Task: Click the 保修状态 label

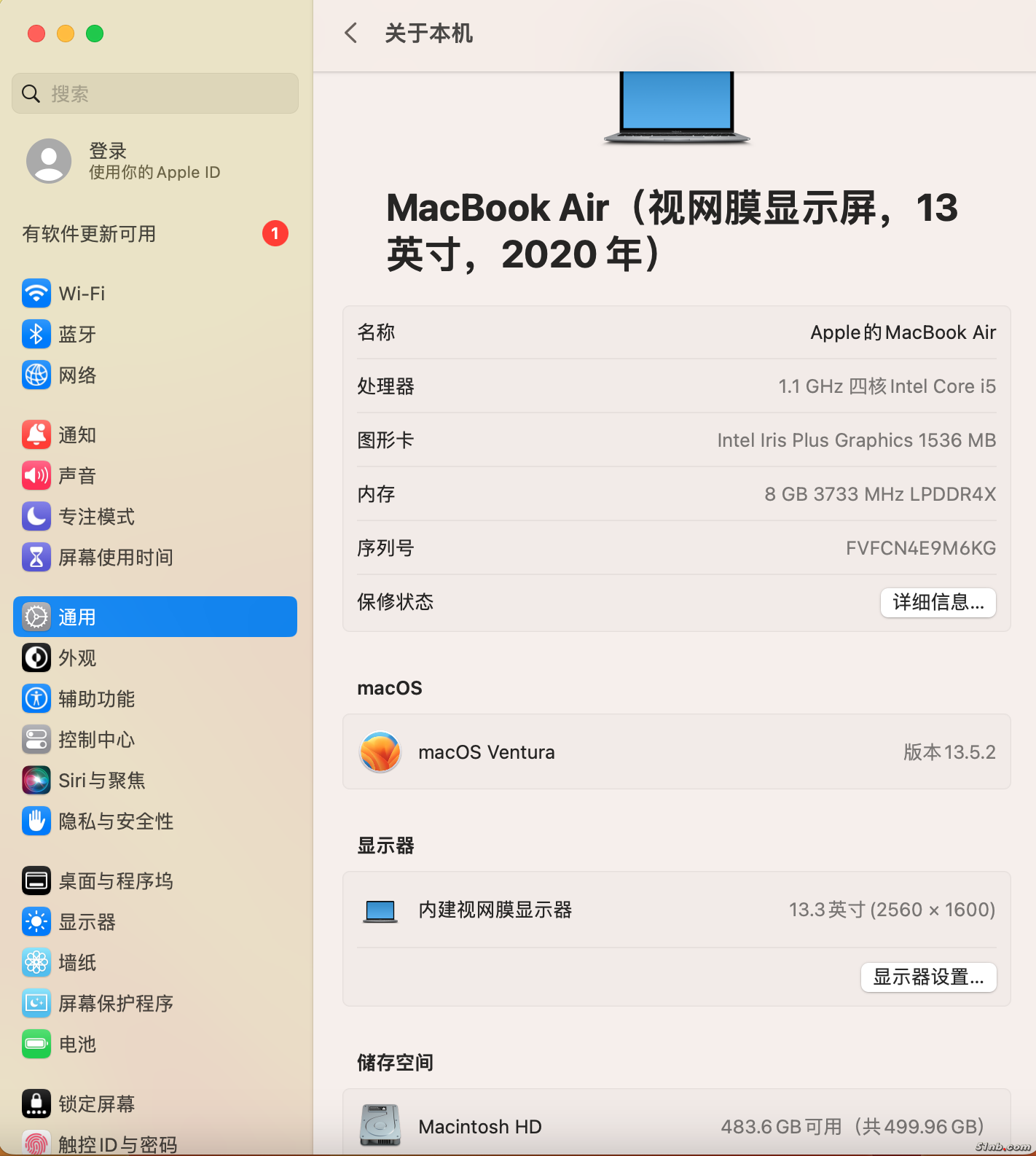Action: coord(396,602)
